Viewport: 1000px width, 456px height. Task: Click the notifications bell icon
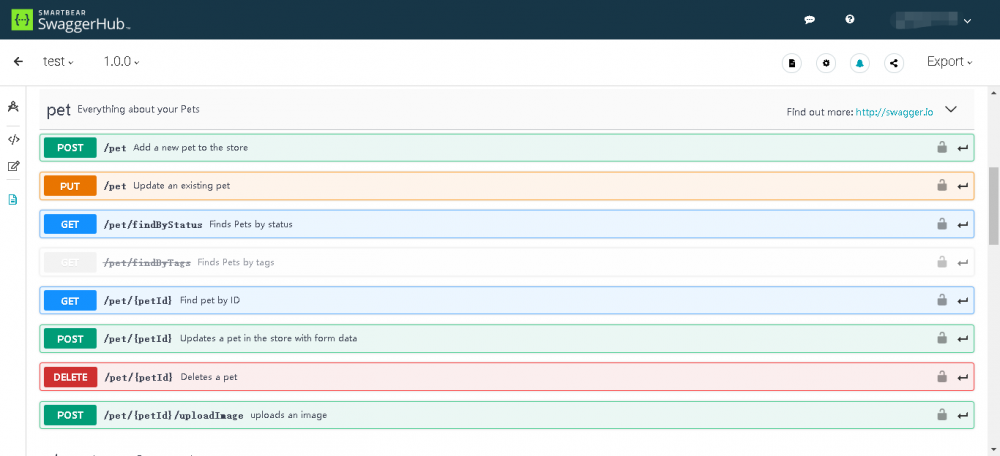tap(860, 63)
